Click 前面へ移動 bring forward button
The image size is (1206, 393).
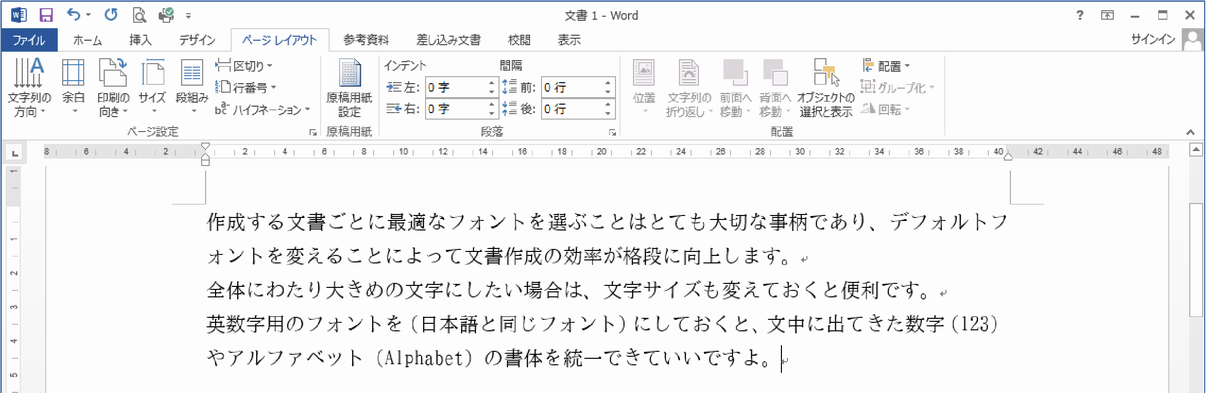pos(735,89)
